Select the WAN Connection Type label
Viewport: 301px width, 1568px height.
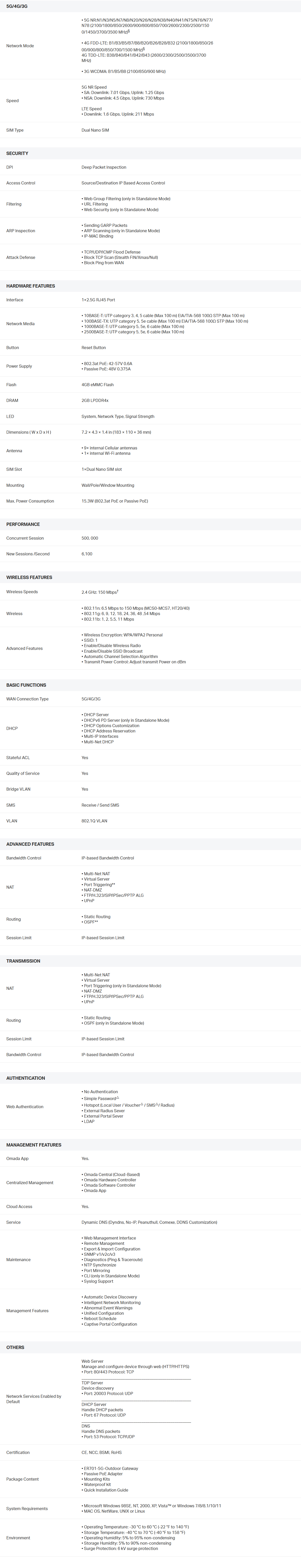pyautogui.click(x=27, y=699)
